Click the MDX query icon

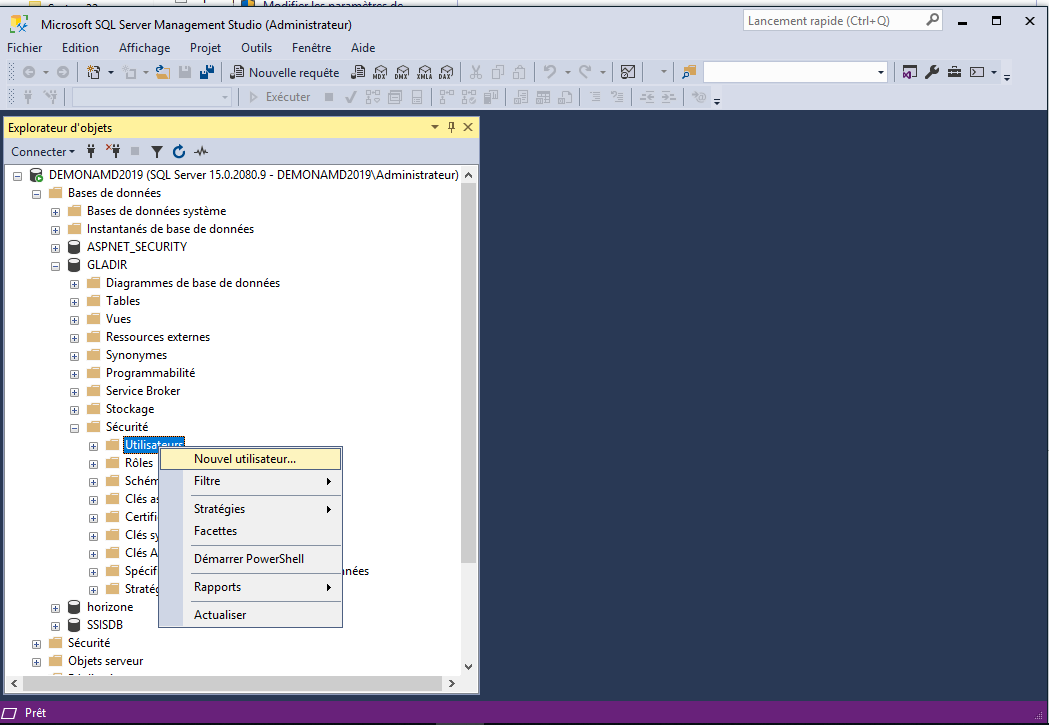pos(380,72)
